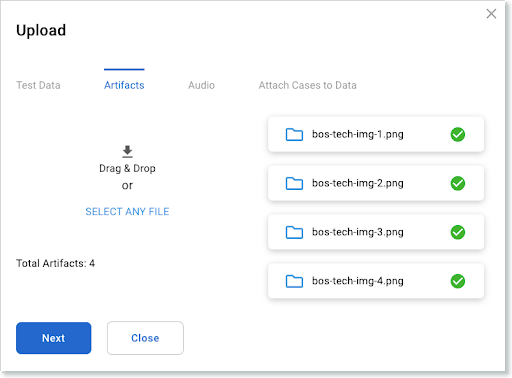
Task: Select the Artifacts tab
Action: 124,85
